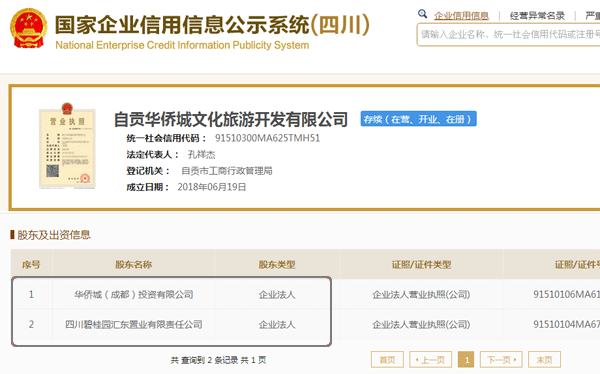Click license number starting 91510106MA61
This screenshot has width=600, height=374.
point(566,294)
